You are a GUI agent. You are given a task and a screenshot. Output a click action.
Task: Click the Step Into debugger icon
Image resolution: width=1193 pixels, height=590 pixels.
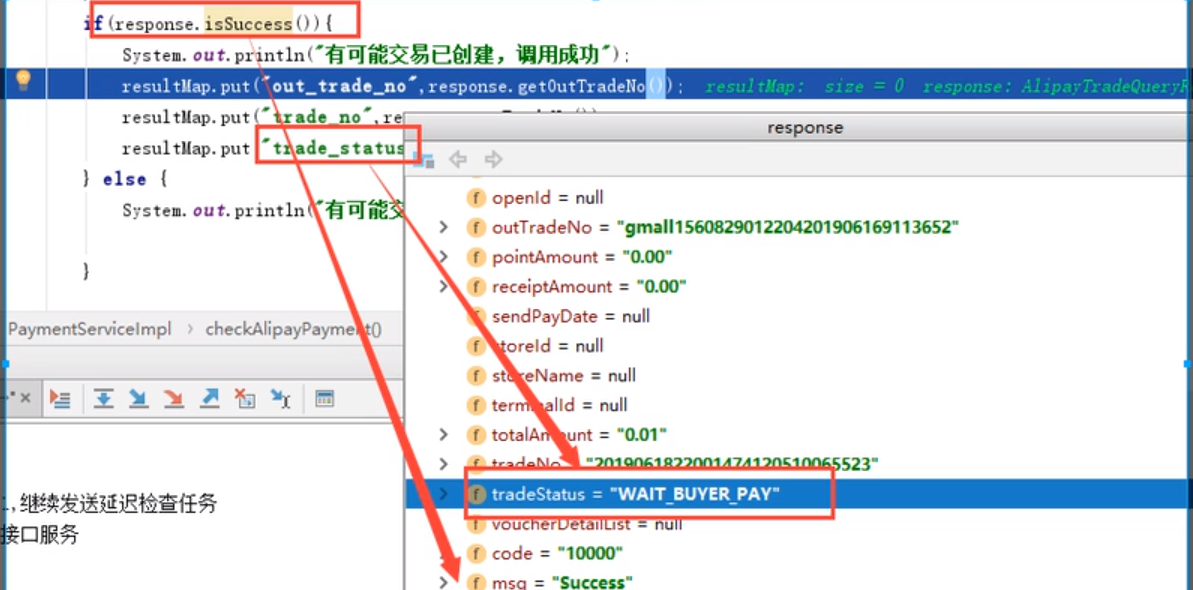(138, 398)
